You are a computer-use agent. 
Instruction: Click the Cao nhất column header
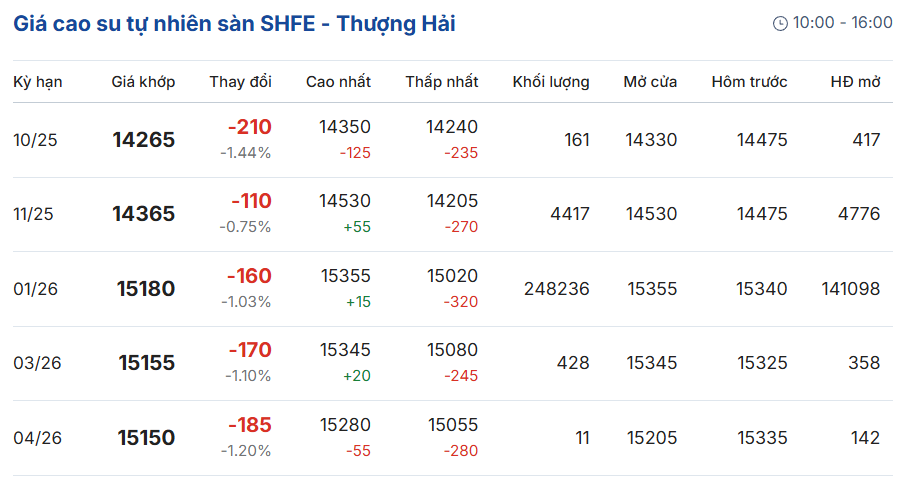coord(338,82)
